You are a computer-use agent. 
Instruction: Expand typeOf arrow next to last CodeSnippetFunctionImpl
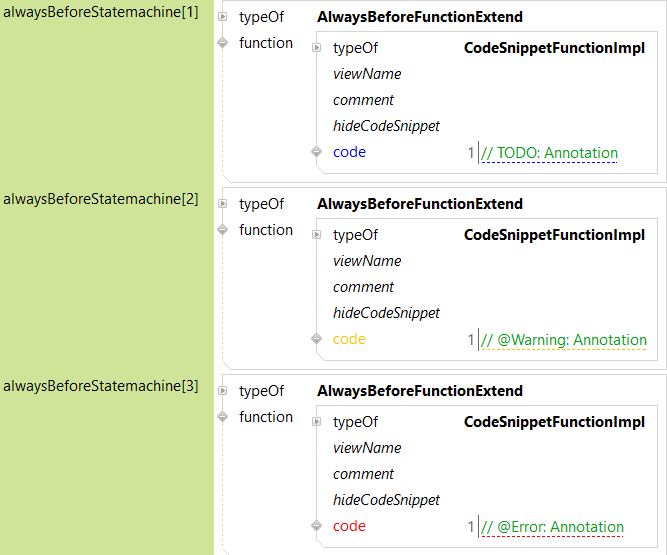pyautogui.click(x=316, y=422)
